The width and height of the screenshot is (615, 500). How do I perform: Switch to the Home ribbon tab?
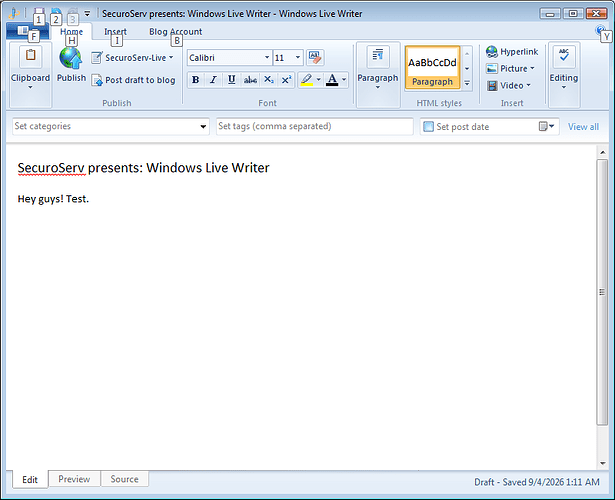[71, 31]
